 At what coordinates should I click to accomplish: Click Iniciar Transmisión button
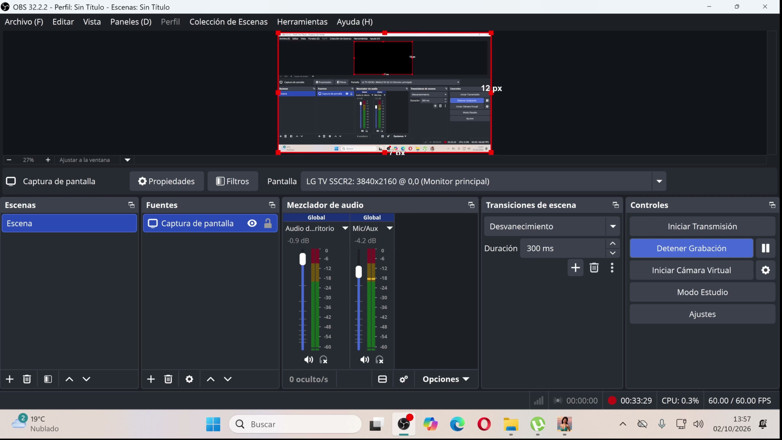tap(702, 226)
